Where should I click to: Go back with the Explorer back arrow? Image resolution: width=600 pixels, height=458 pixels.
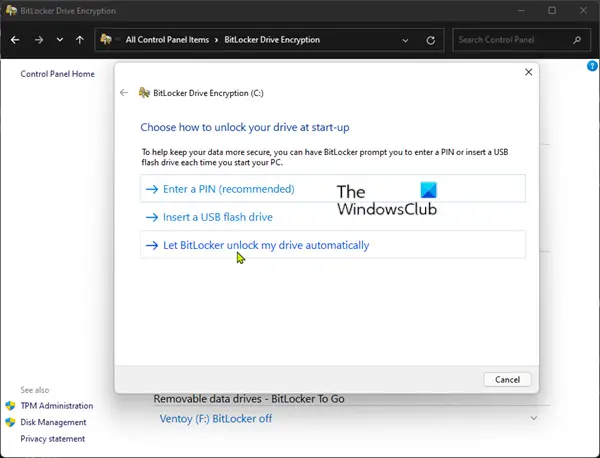click(15, 40)
